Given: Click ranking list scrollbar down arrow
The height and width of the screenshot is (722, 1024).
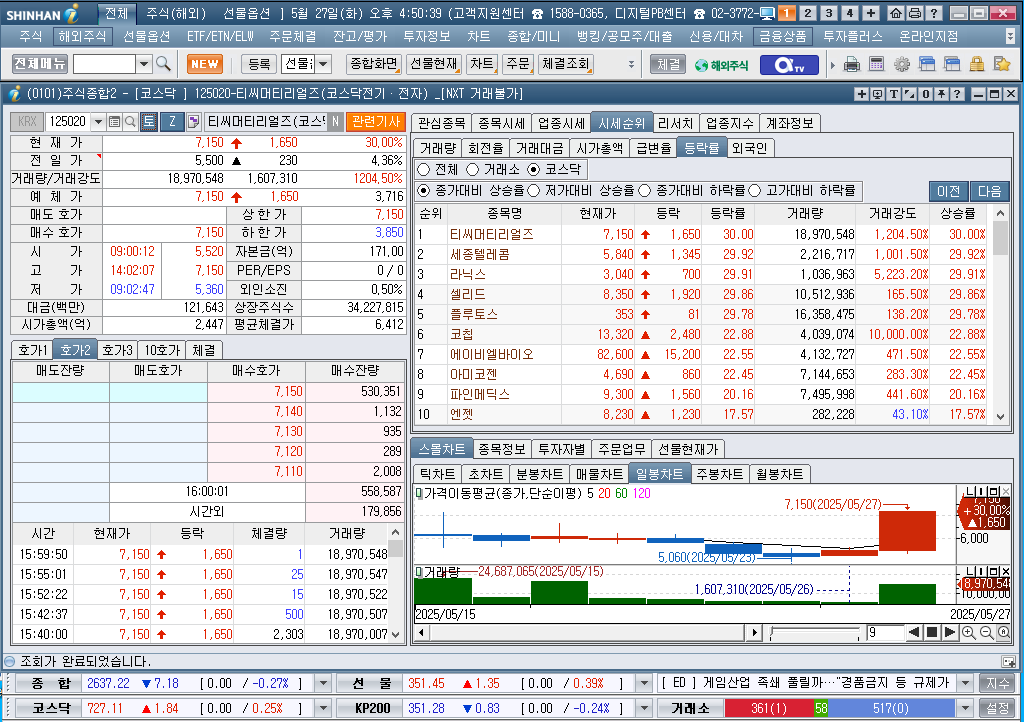Looking at the screenshot, I should [1000, 416].
